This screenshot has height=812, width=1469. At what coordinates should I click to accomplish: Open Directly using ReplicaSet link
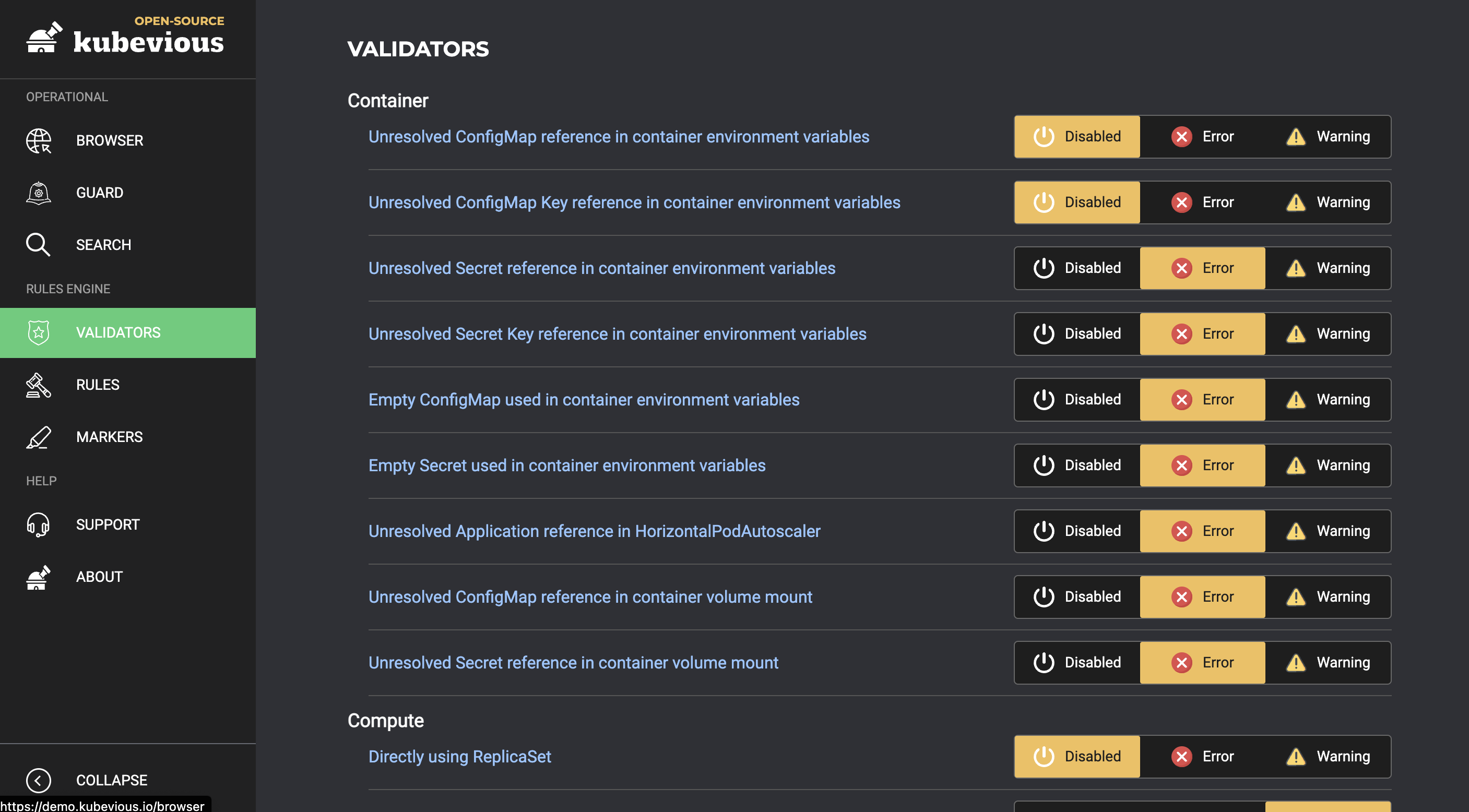tap(459, 757)
